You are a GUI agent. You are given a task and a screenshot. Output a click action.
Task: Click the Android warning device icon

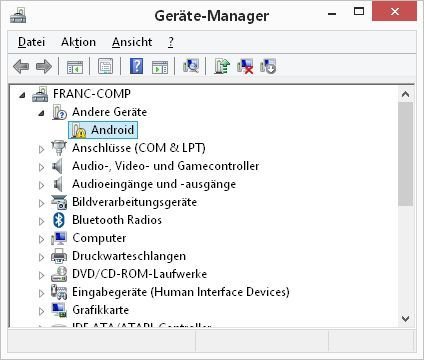(79, 130)
